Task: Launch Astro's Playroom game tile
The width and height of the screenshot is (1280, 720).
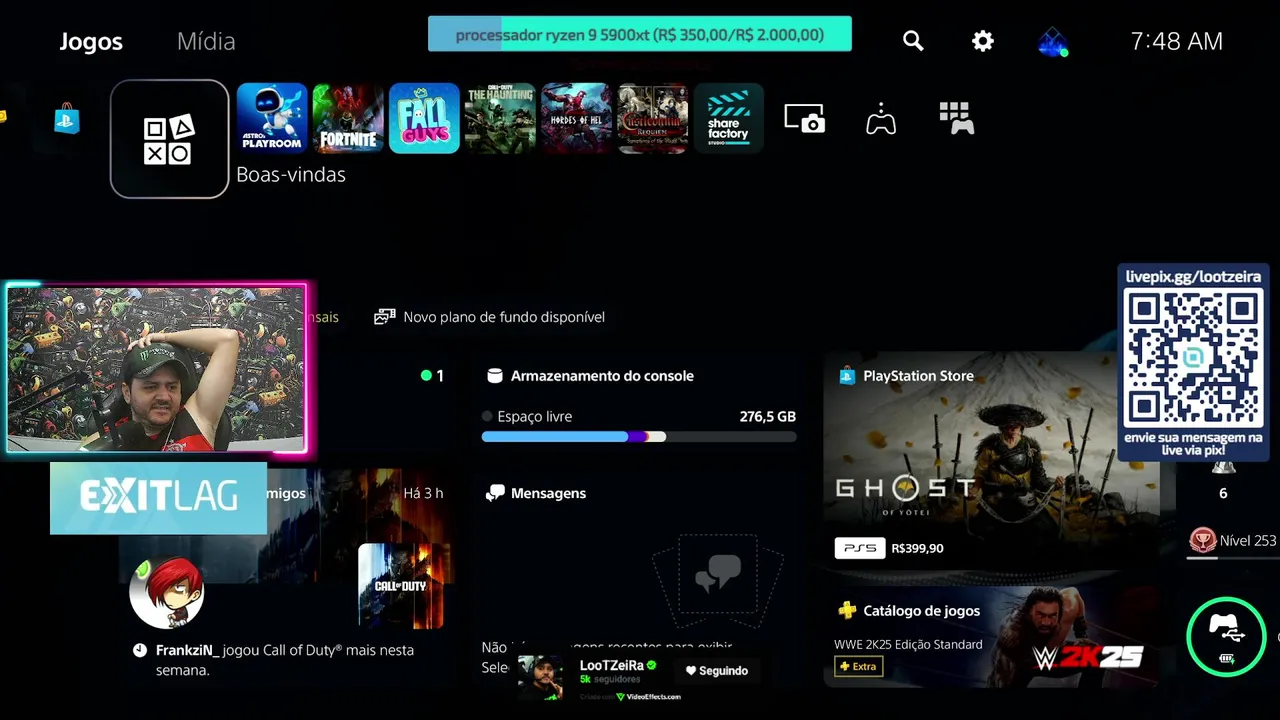Action: (272, 118)
